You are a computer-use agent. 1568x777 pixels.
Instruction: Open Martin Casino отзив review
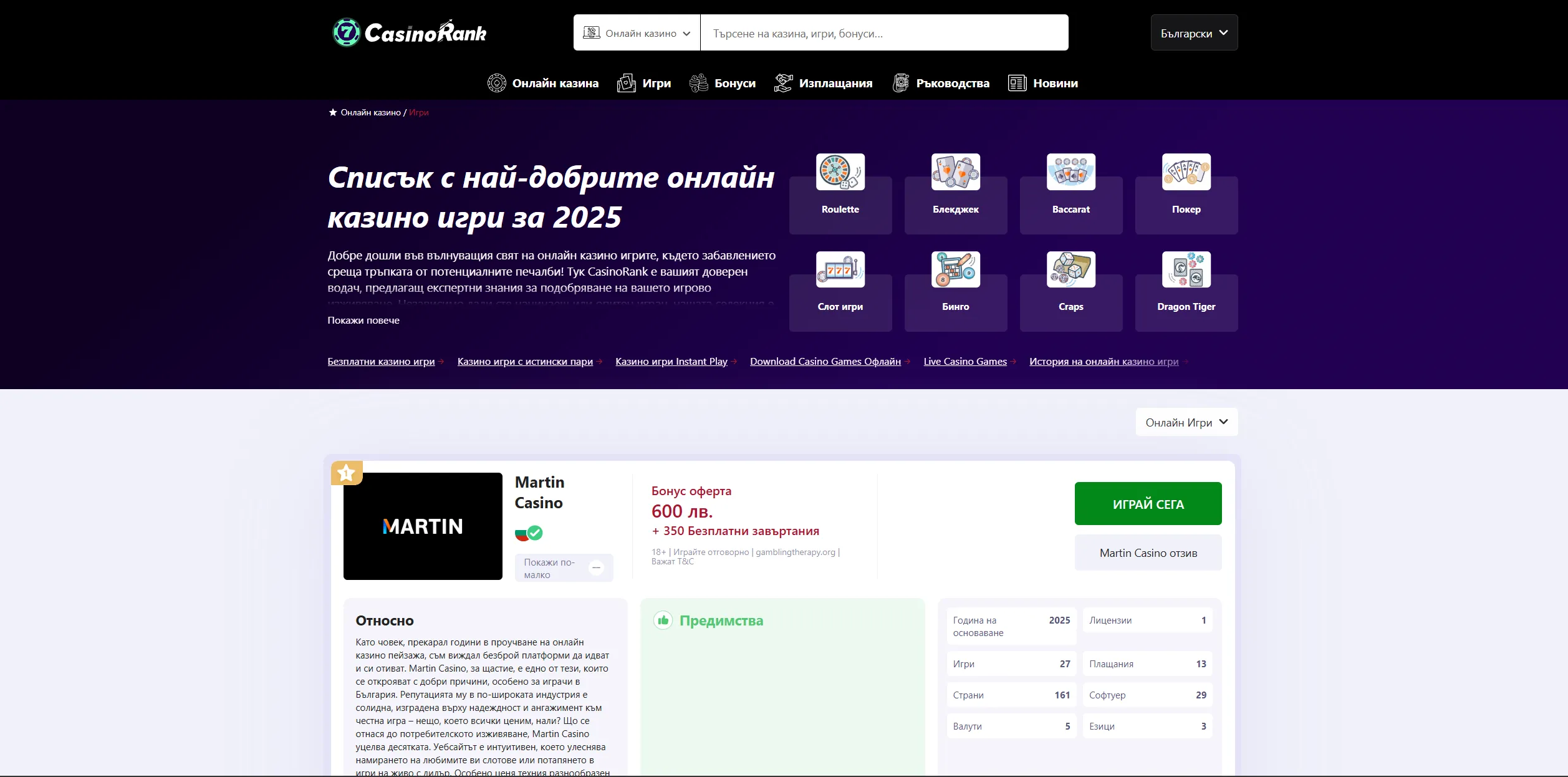[1148, 553]
